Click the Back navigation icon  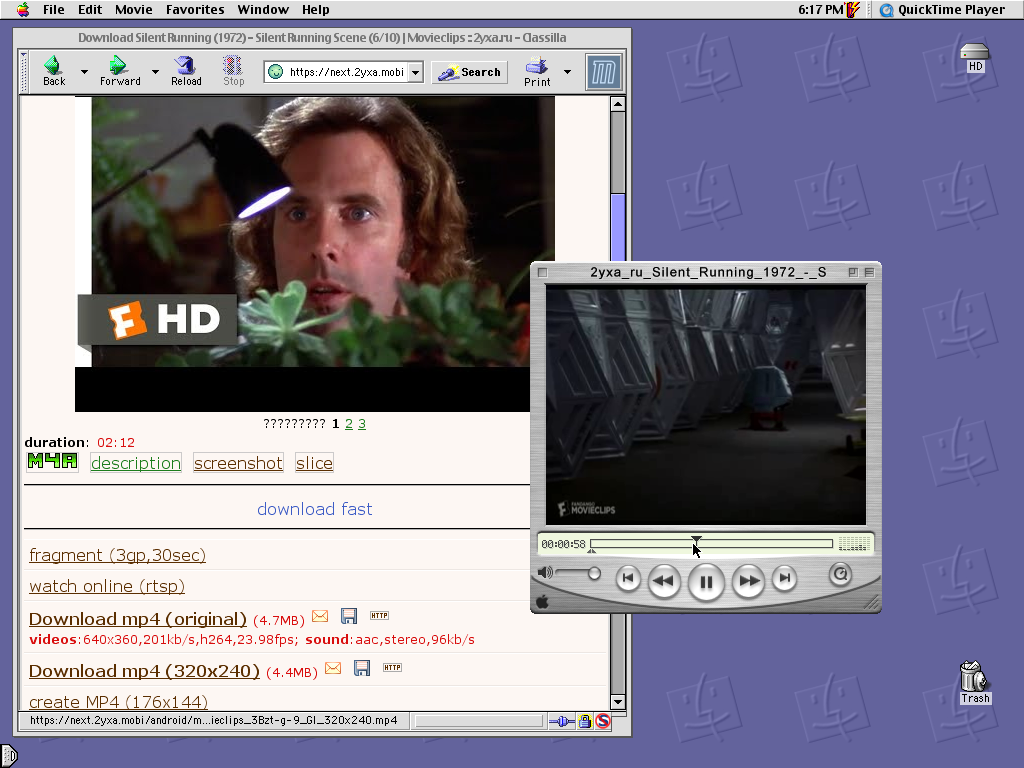pos(54,71)
